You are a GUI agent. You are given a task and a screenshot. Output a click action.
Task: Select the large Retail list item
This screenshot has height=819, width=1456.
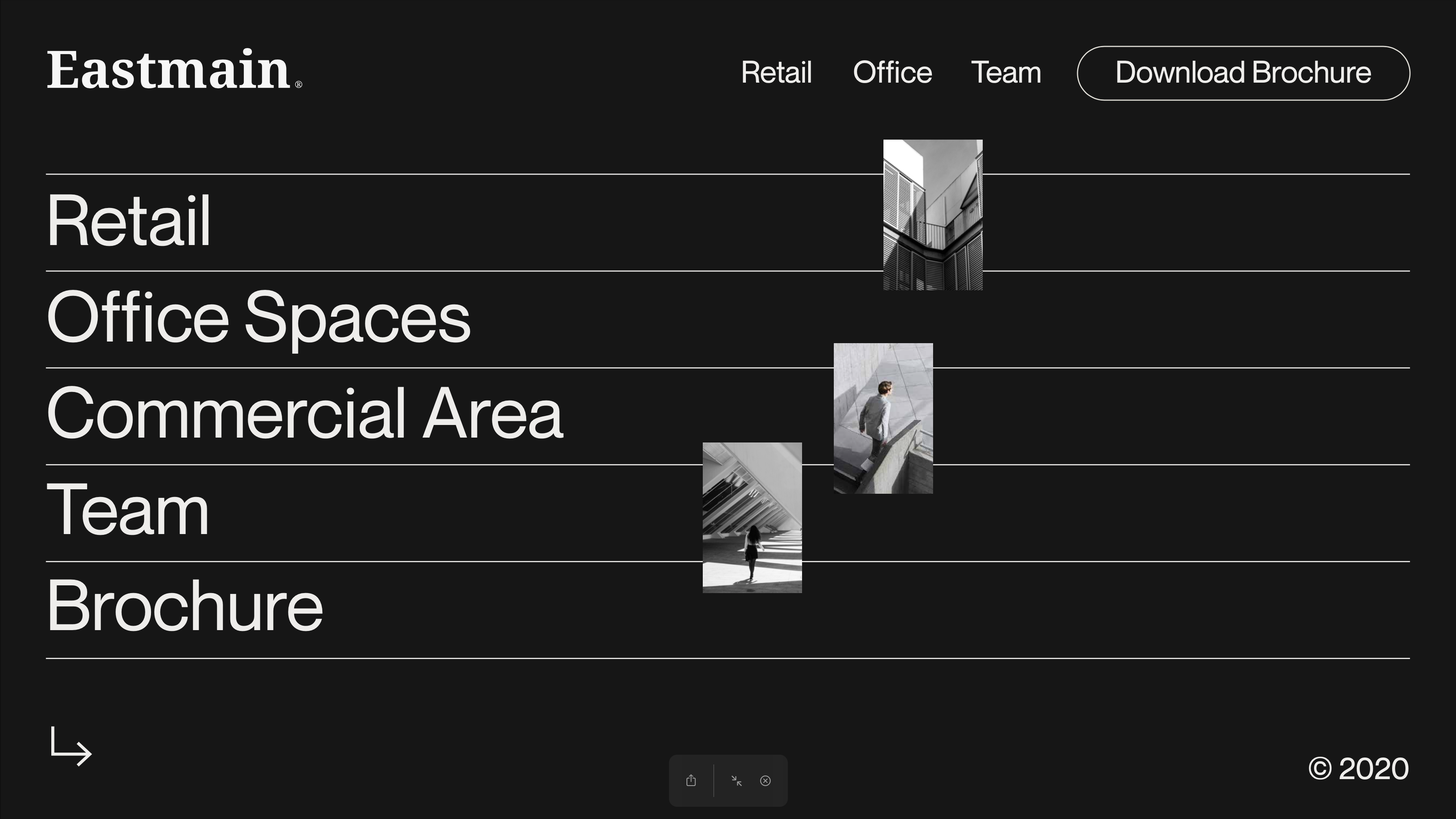(129, 221)
